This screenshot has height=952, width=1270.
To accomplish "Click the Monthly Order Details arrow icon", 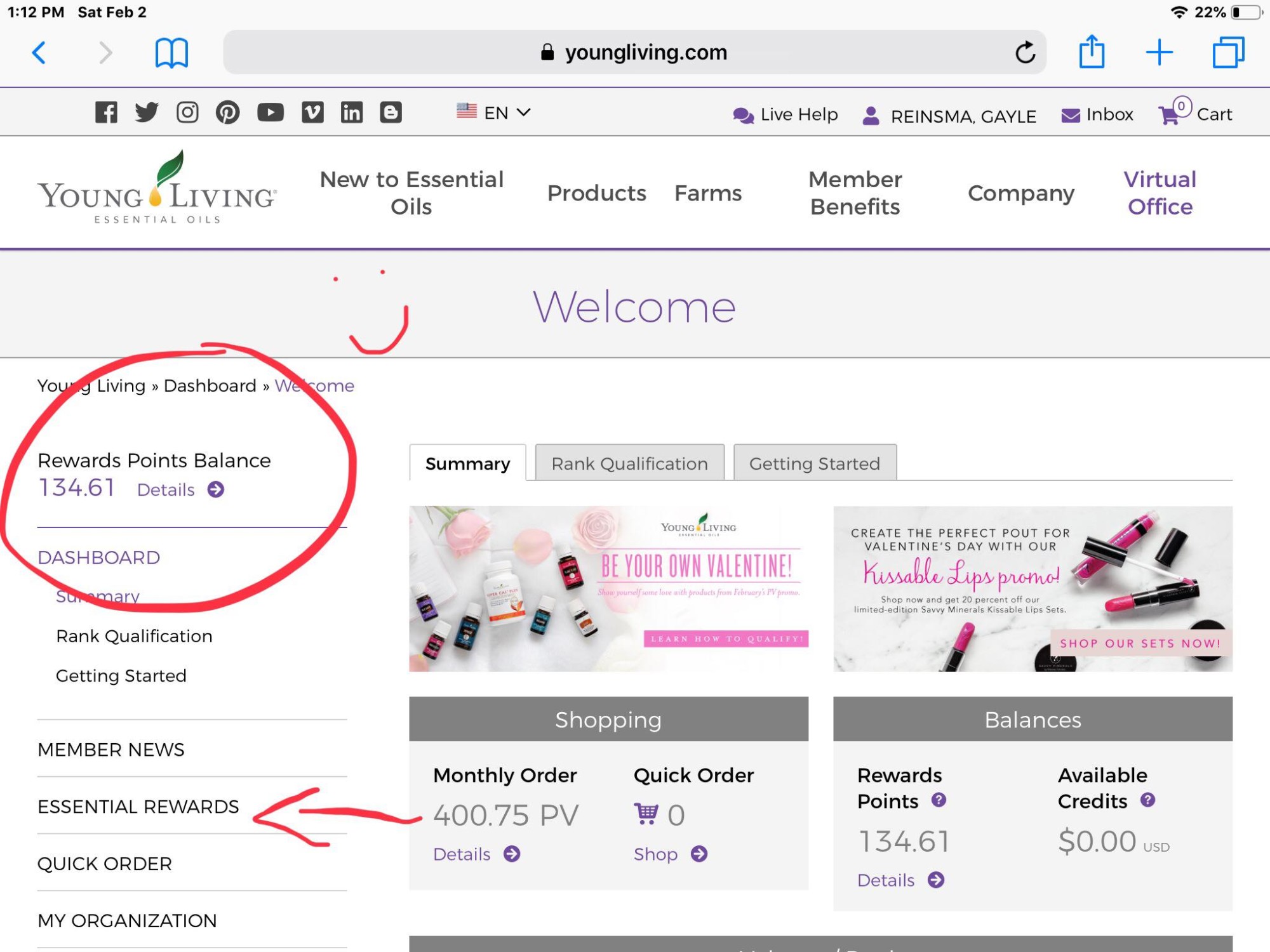I will [512, 854].
